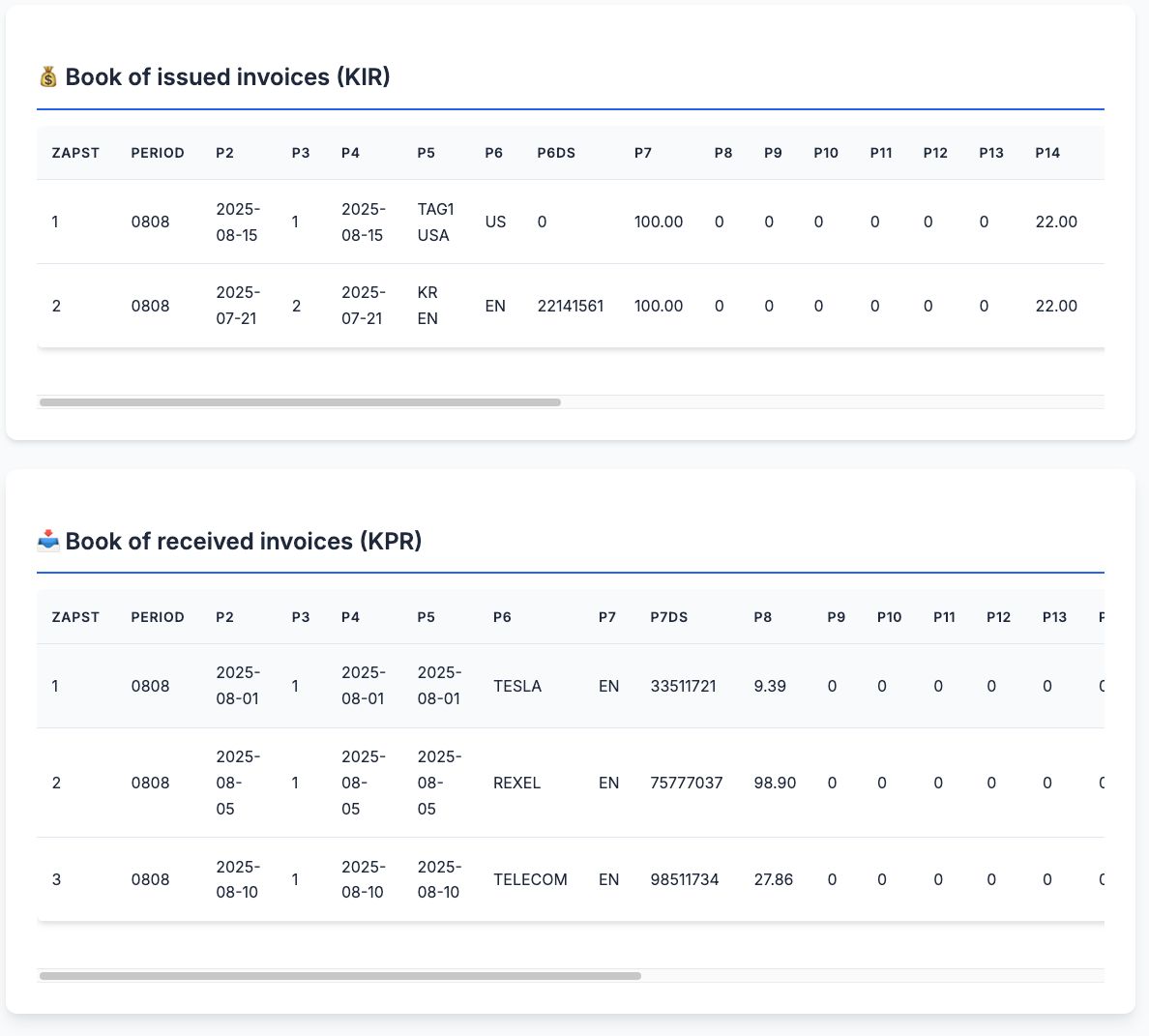Sort KIR table by the PERIOD column header
This screenshot has width=1149, height=1036.
click(x=158, y=152)
